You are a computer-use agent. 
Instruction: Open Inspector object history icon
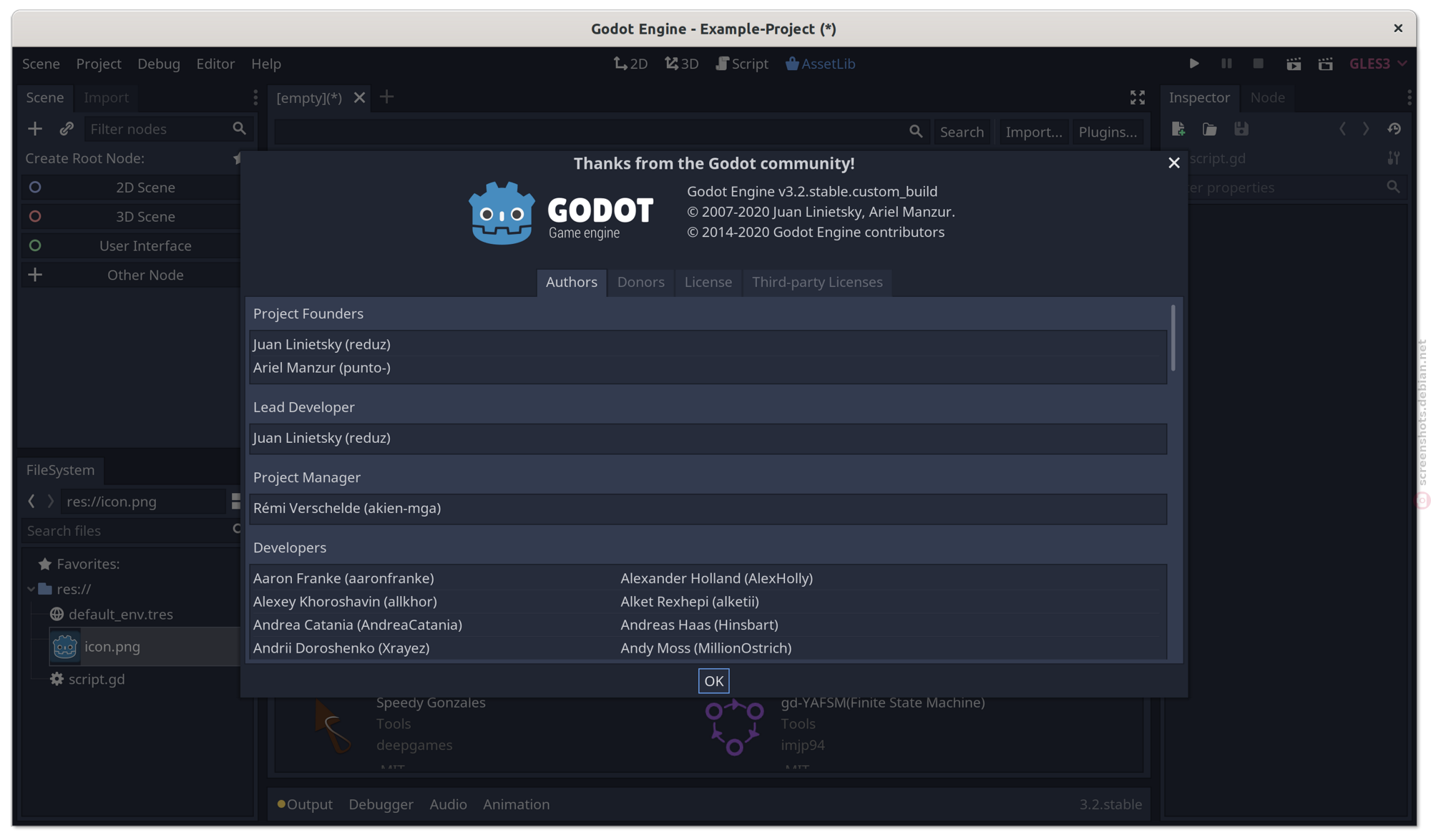click(1394, 129)
